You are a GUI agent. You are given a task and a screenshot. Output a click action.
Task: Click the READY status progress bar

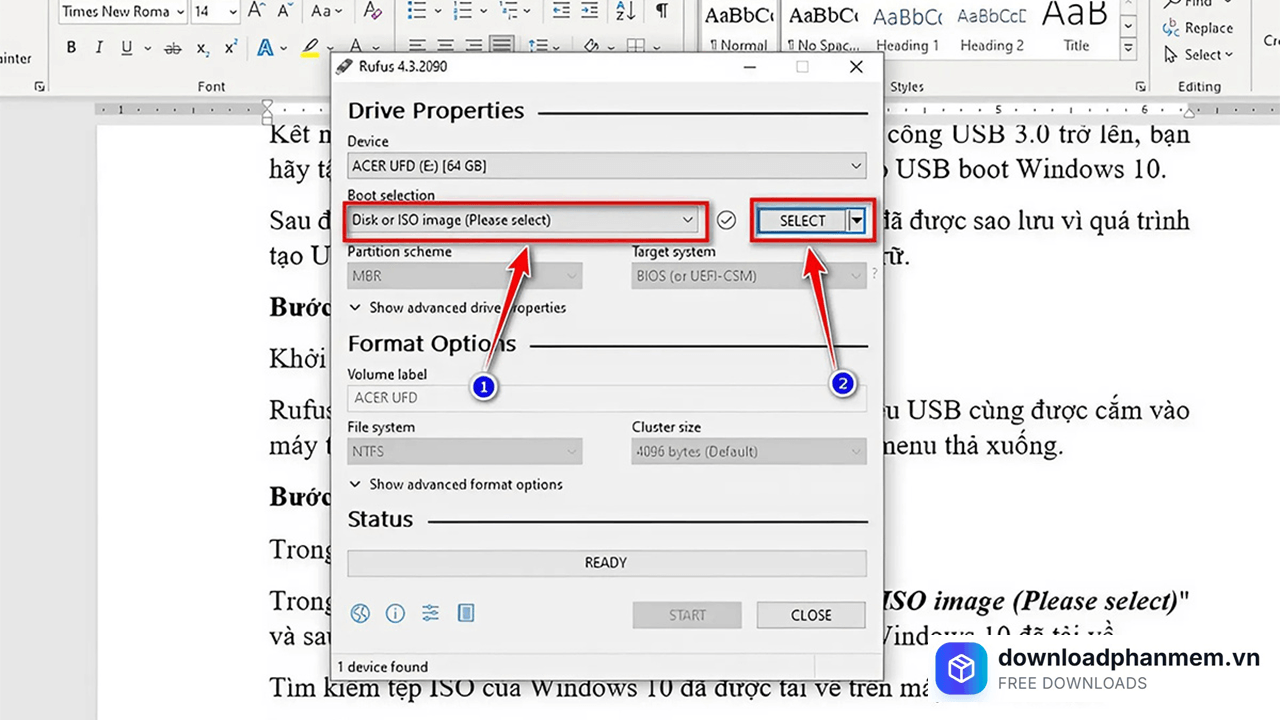click(x=606, y=563)
